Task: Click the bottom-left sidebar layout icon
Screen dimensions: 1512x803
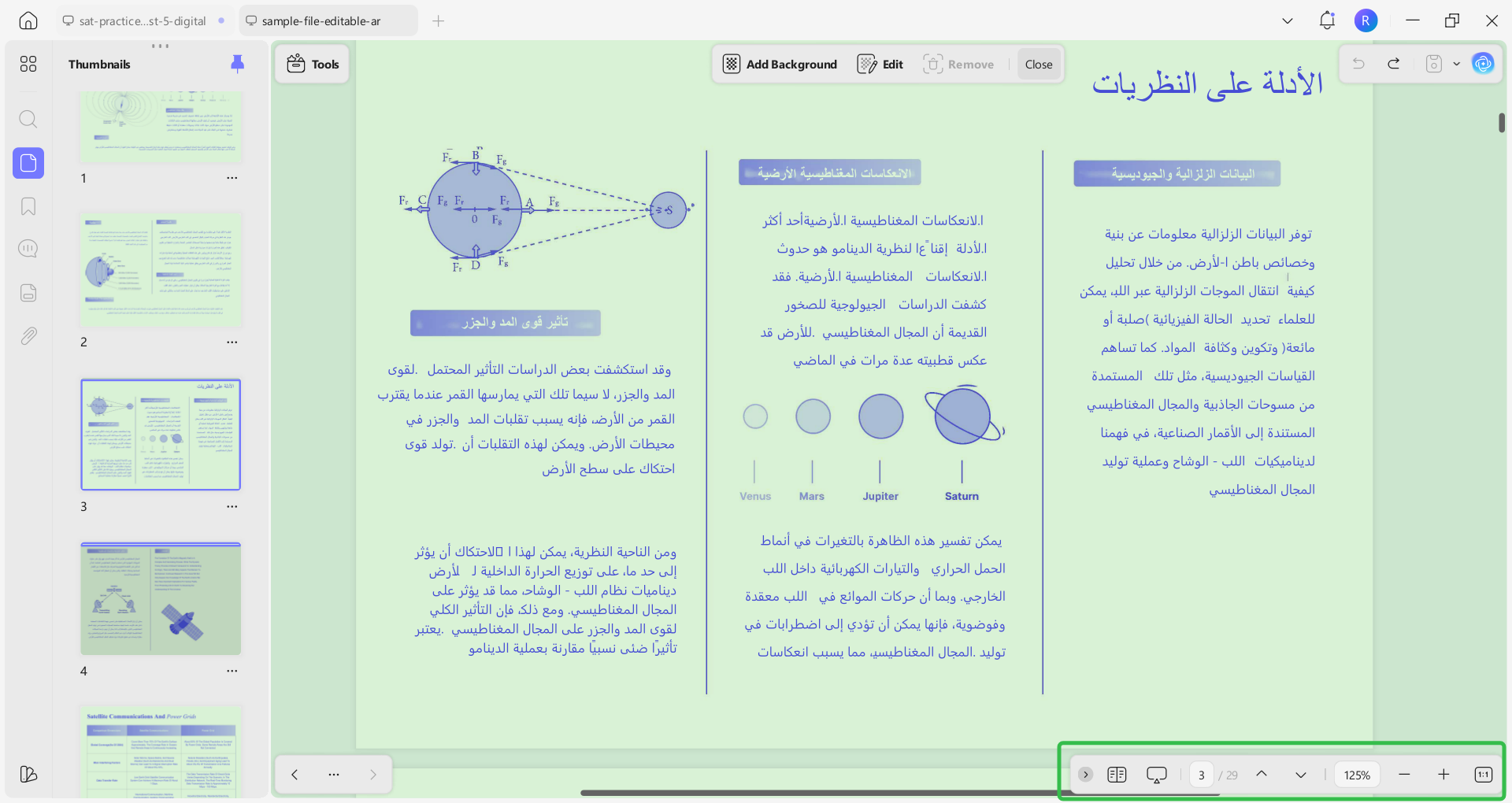Action: (28, 774)
